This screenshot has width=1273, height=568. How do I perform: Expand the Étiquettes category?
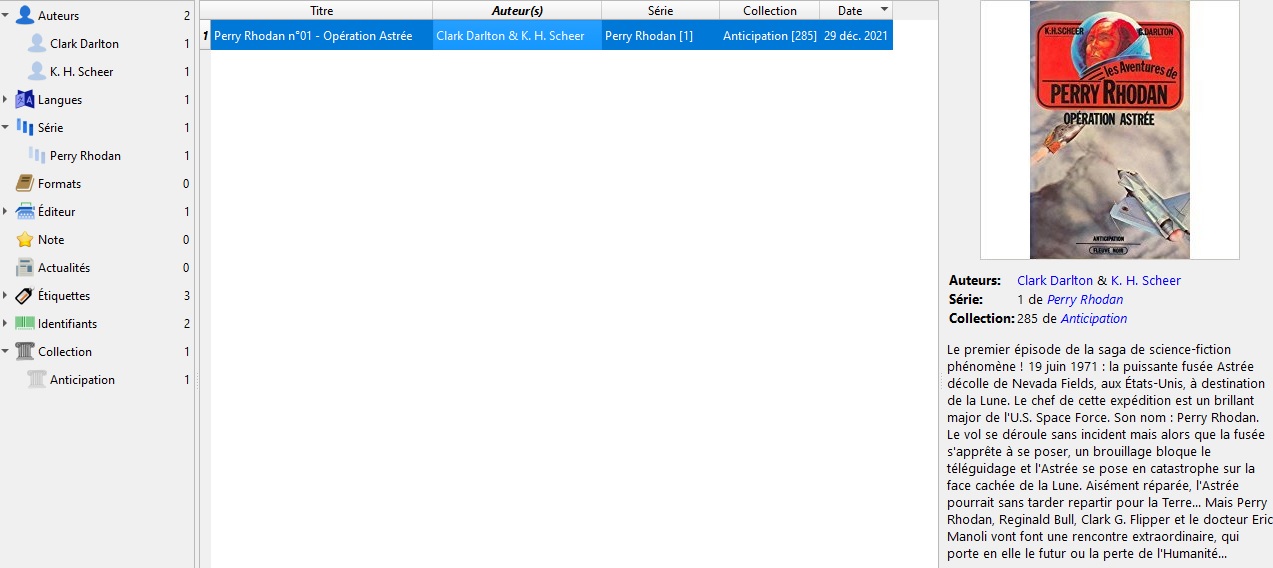tap(6, 295)
